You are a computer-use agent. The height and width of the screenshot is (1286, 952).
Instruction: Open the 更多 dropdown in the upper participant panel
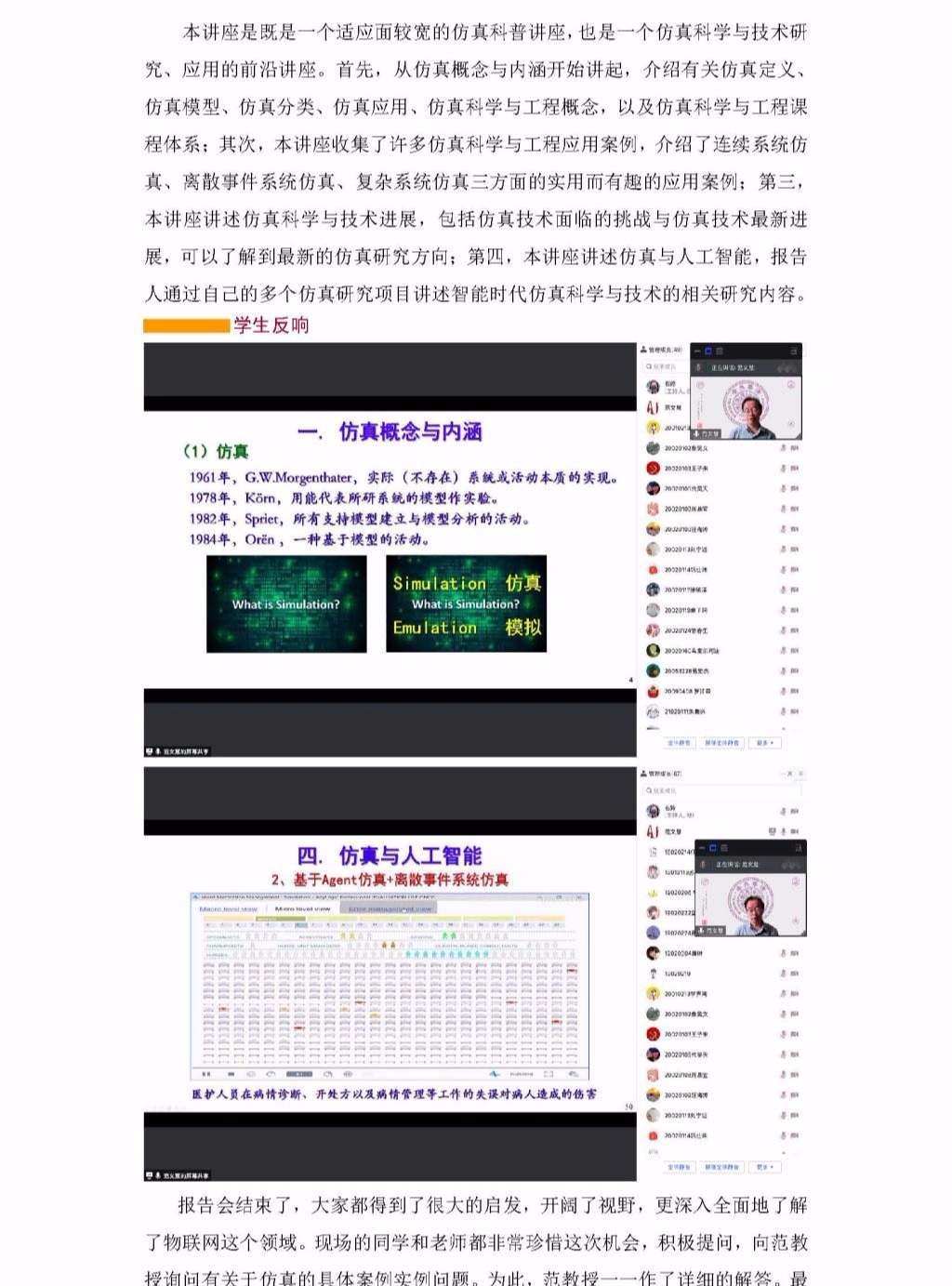click(764, 743)
